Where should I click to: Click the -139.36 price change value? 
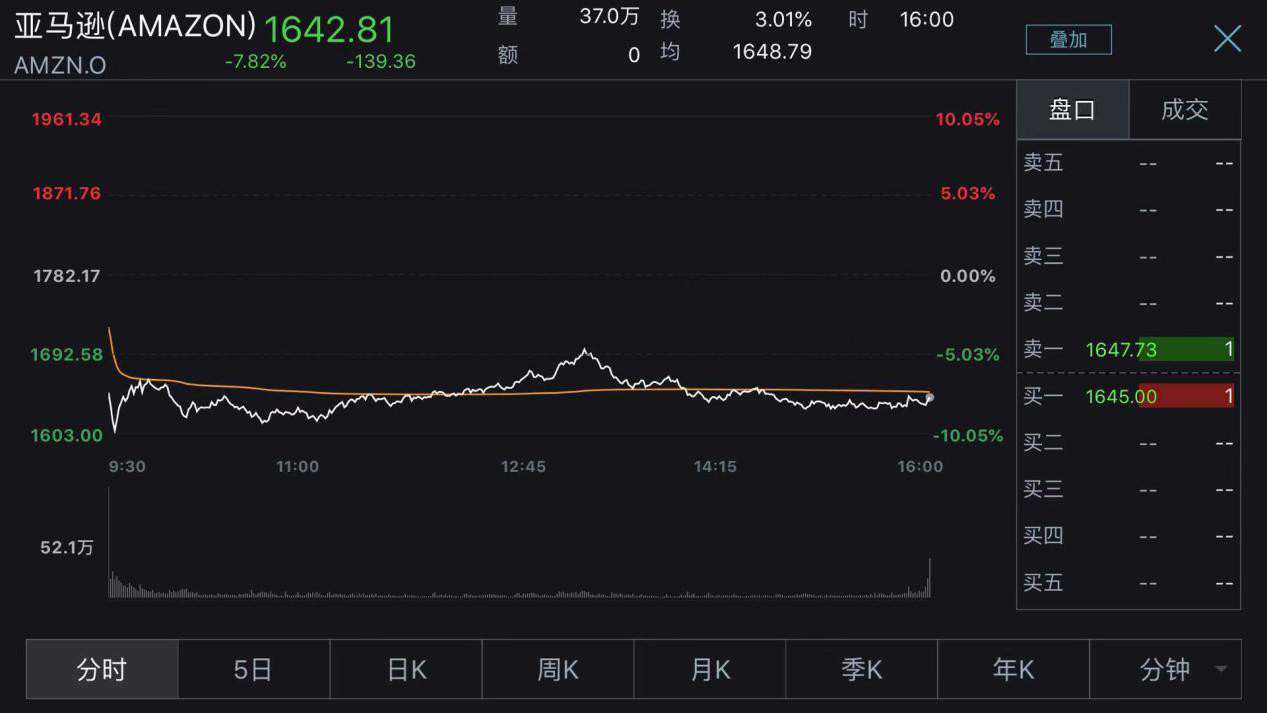tap(381, 62)
